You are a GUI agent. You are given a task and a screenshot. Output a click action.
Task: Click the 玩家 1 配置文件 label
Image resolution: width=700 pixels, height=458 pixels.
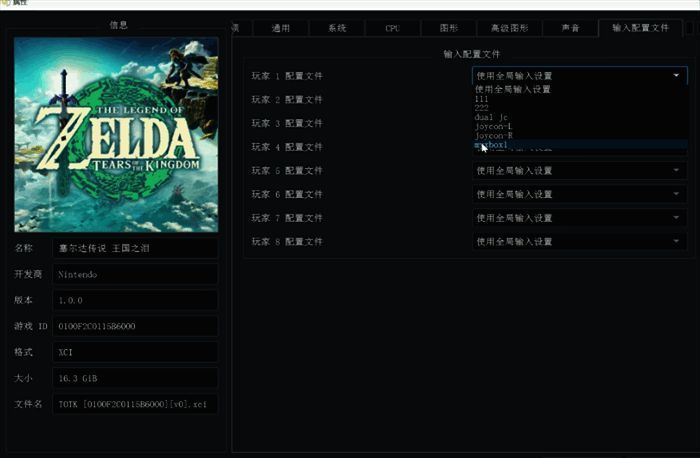pyautogui.click(x=287, y=76)
